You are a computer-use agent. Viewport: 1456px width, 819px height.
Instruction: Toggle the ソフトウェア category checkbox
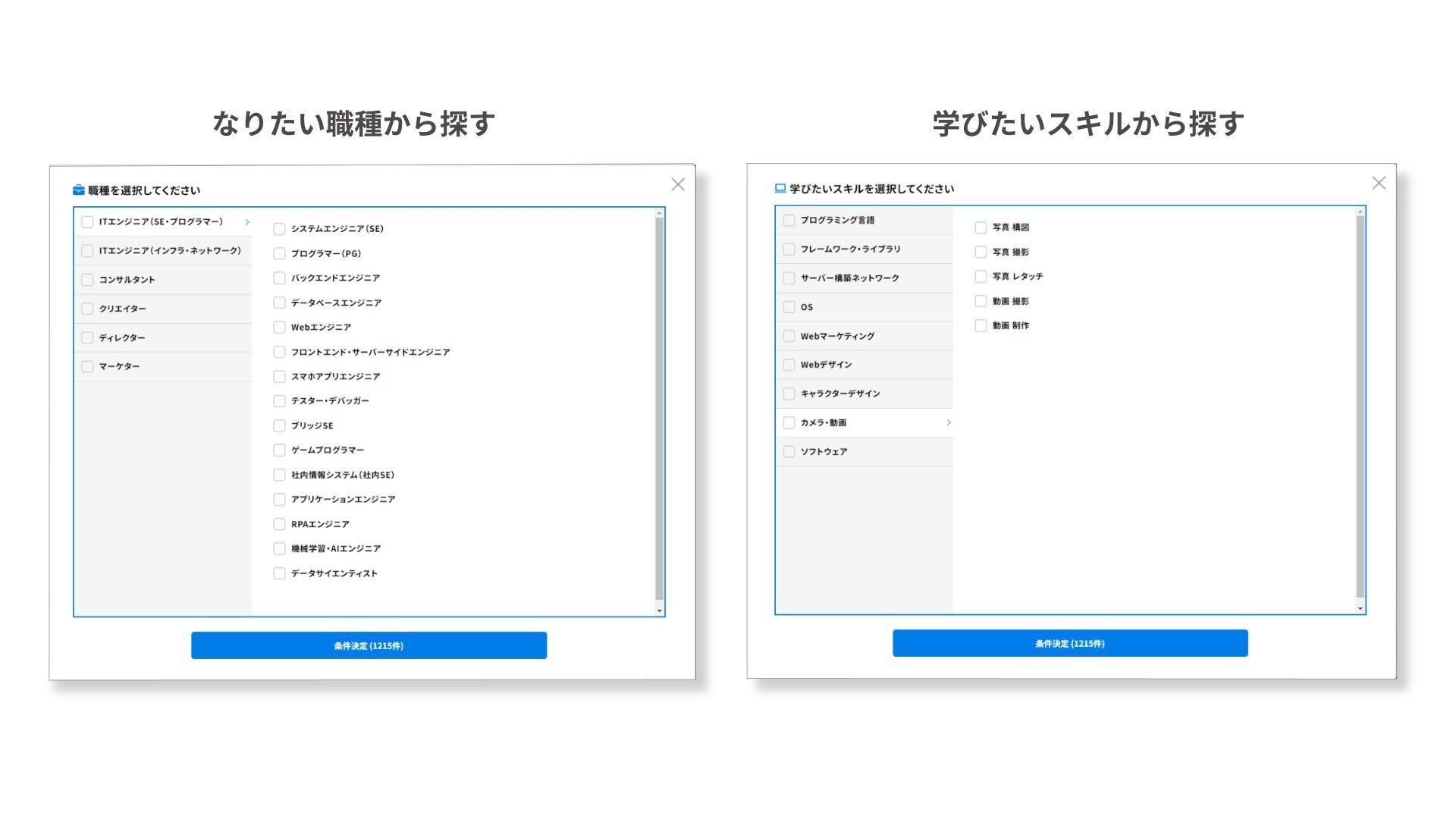(x=789, y=452)
